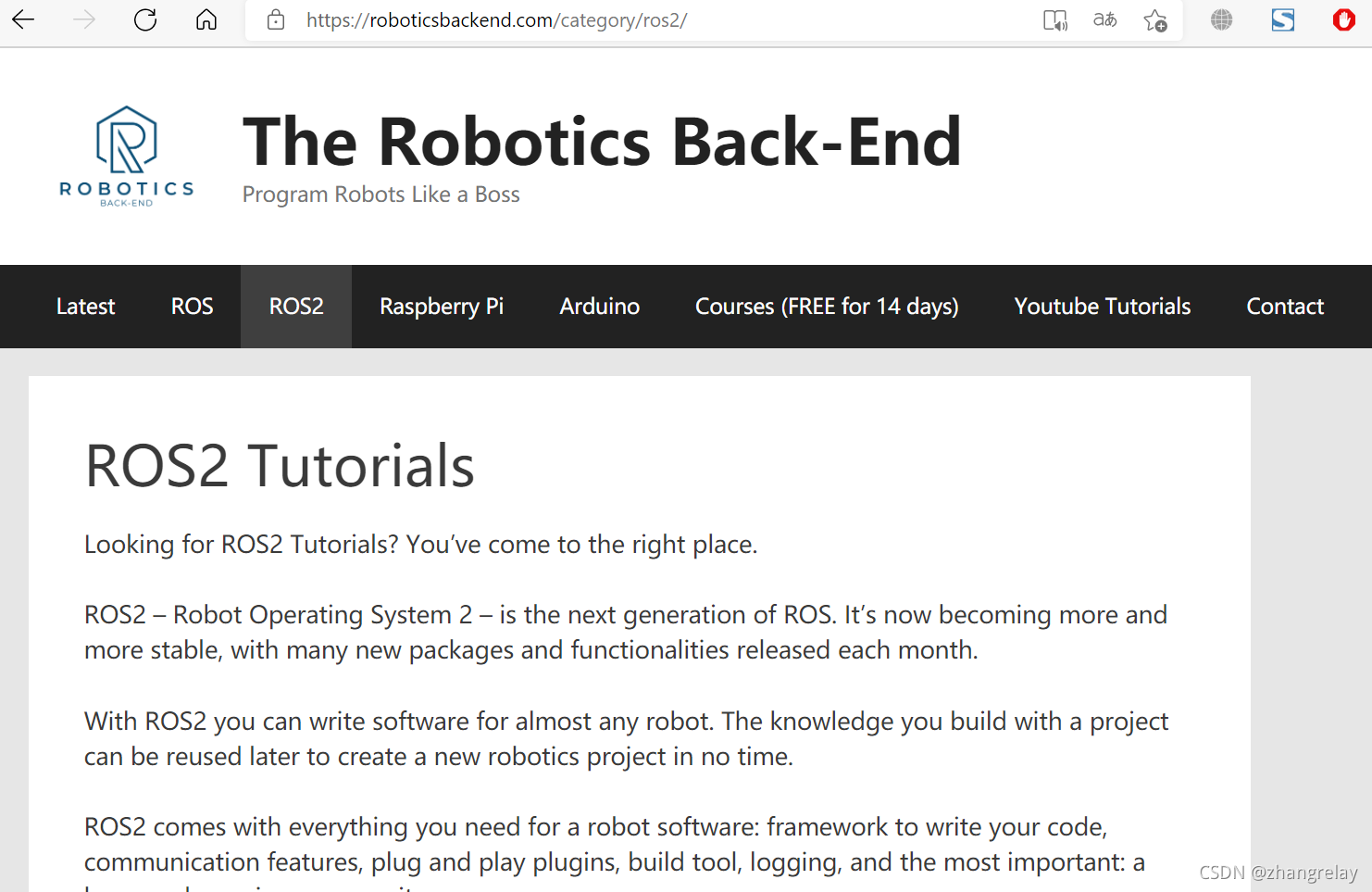The height and width of the screenshot is (892, 1372).
Task: Go to Raspberry Pi tutorials
Action: (442, 307)
